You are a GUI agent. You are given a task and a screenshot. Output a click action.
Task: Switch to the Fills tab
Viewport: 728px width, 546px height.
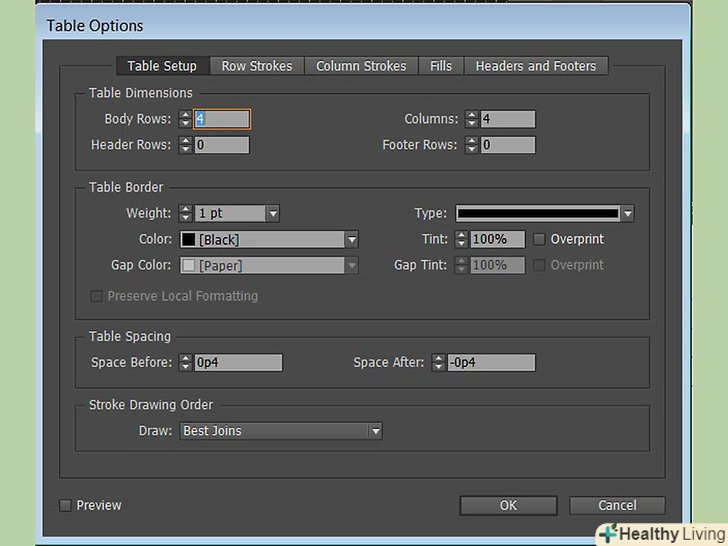tap(441, 66)
